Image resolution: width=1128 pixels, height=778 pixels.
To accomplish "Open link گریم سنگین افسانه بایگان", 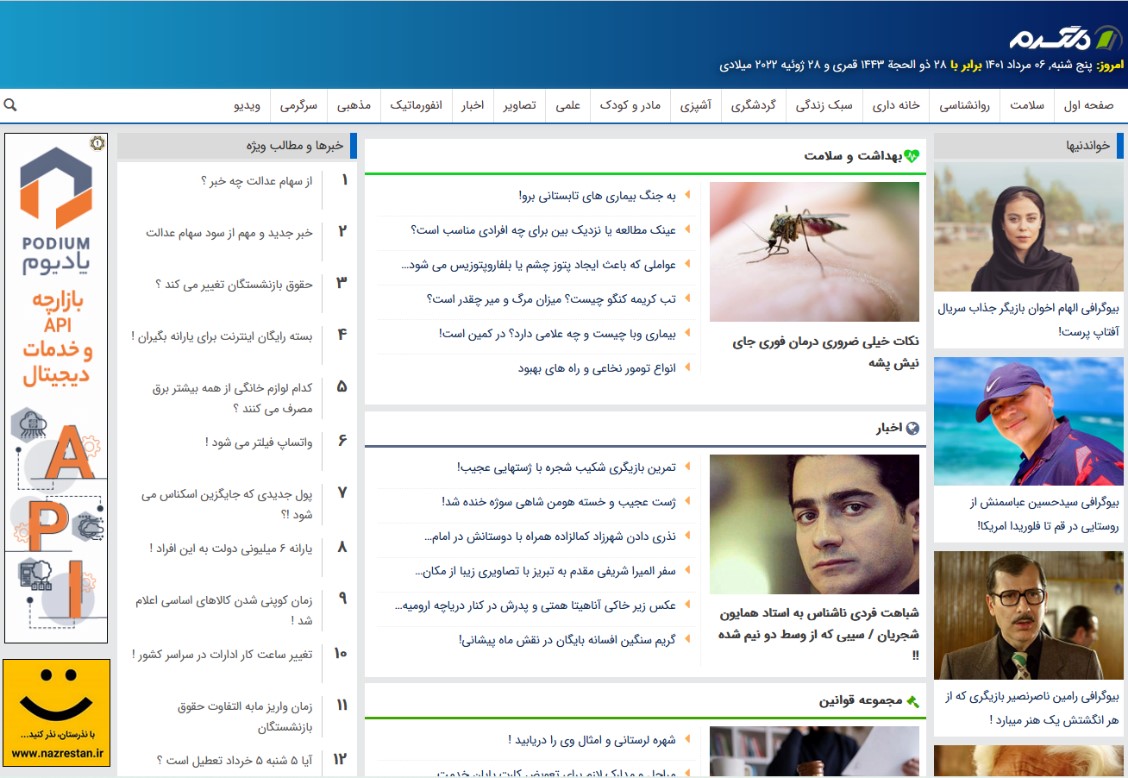I will 568,640.
